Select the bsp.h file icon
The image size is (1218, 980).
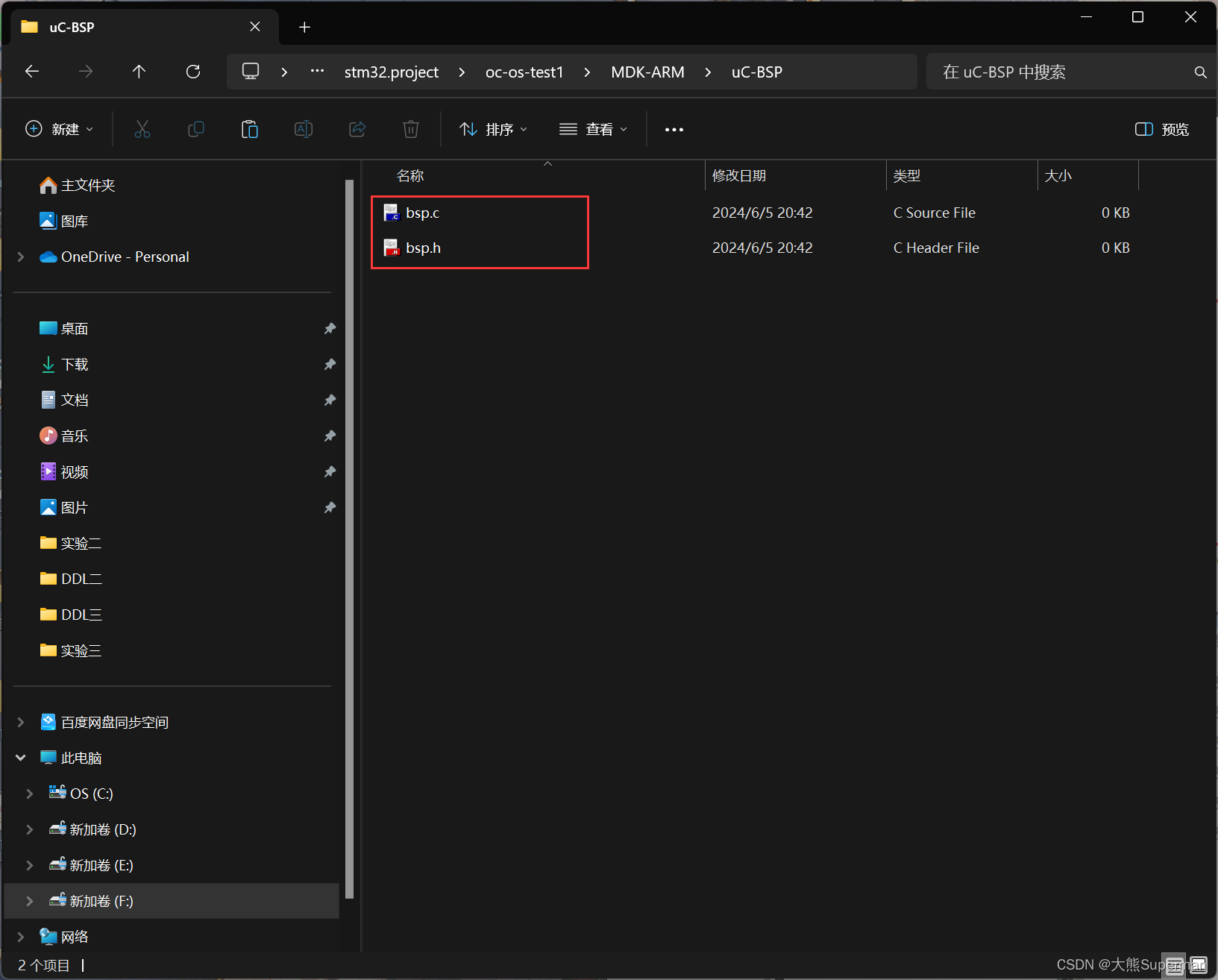pyautogui.click(x=392, y=248)
